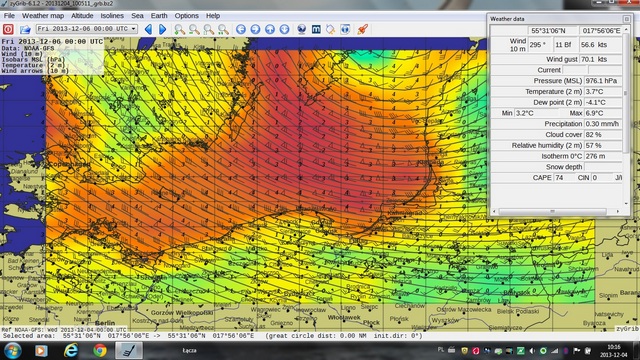Screen dimensions: 640x360
Task: Open the Weather map menu
Action: (x=43, y=16)
